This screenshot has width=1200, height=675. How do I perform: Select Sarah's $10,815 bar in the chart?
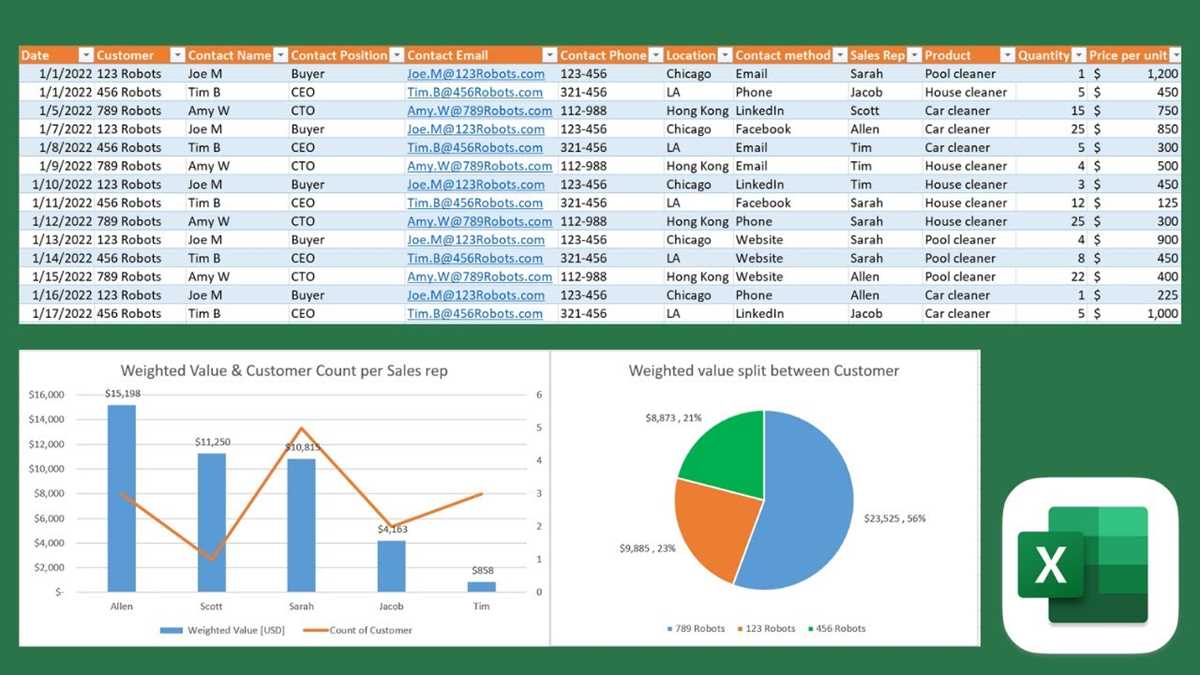click(301, 525)
